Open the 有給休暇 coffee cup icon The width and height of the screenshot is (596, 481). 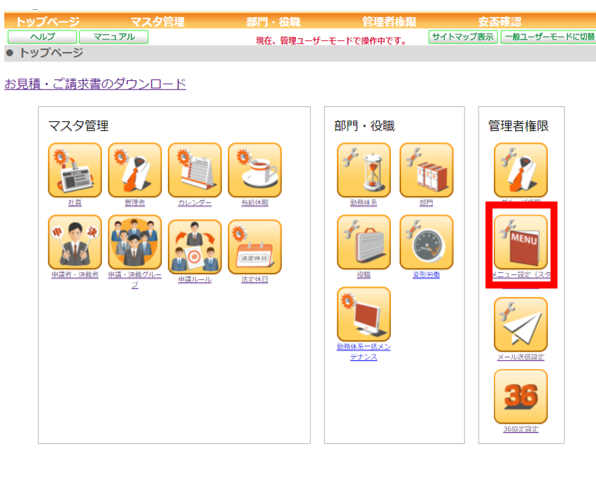[255, 170]
